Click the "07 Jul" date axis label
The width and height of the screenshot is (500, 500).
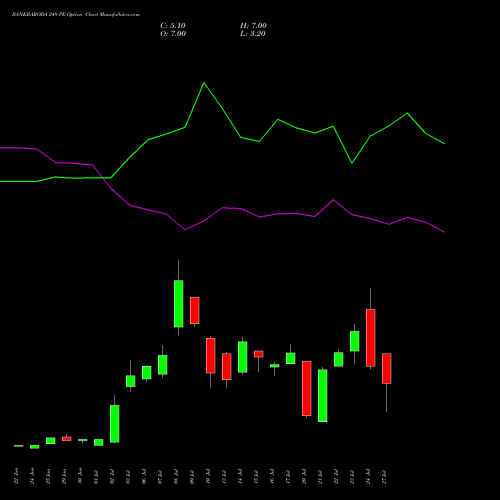click(160, 477)
